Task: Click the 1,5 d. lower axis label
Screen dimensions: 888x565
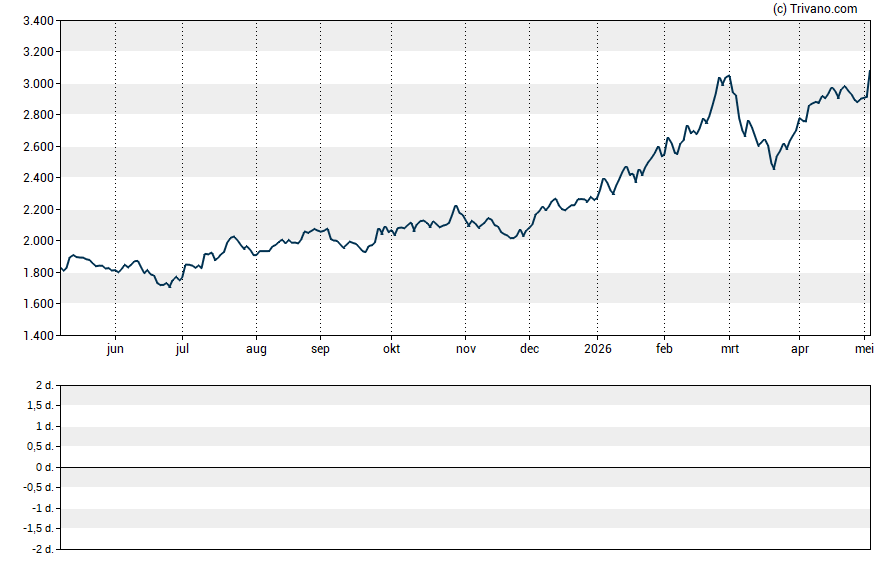Action: click(40, 405)
